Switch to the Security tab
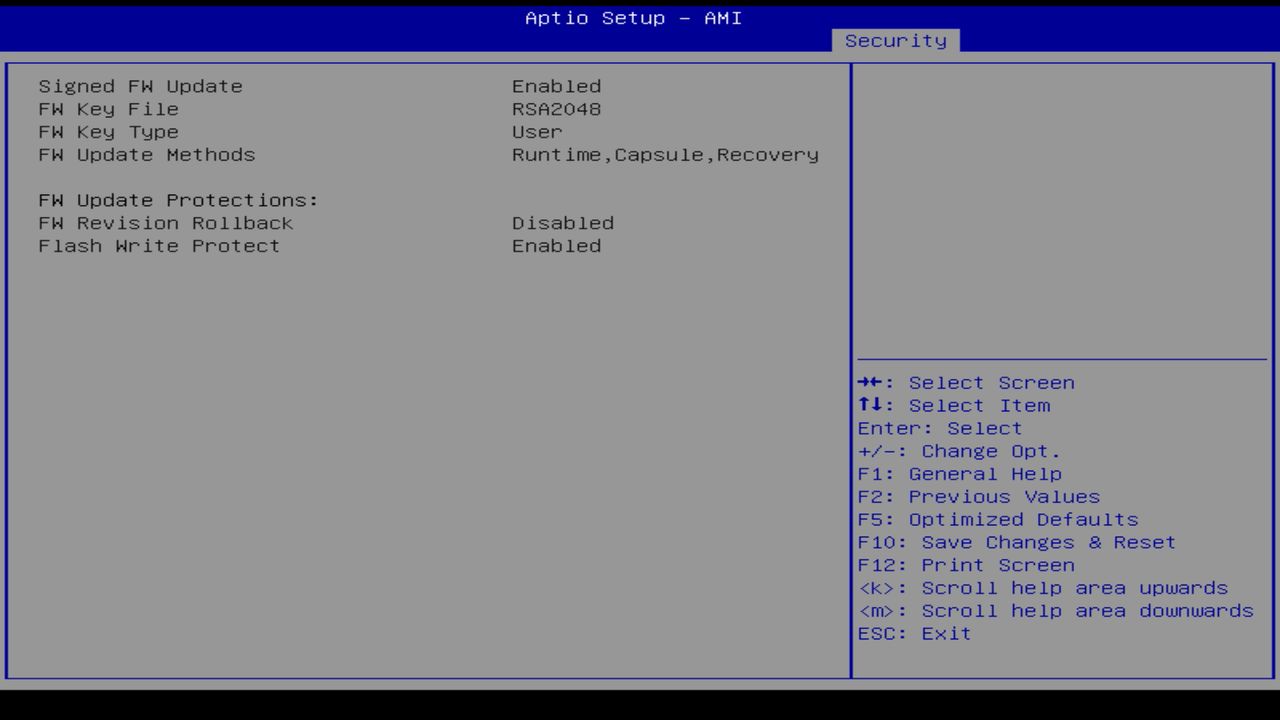This screenshot has height=720, width=1280. tap(895, 40)
